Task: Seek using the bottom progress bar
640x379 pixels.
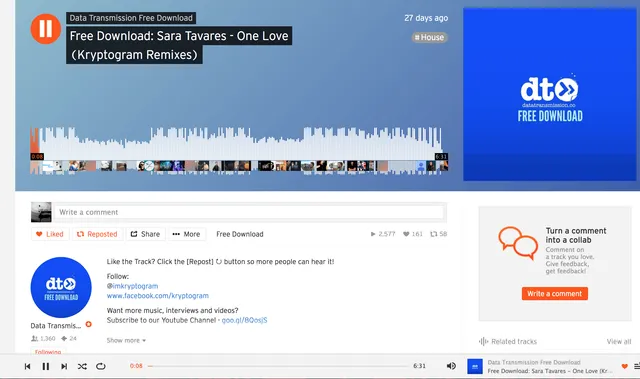Action: coord(278,366)
